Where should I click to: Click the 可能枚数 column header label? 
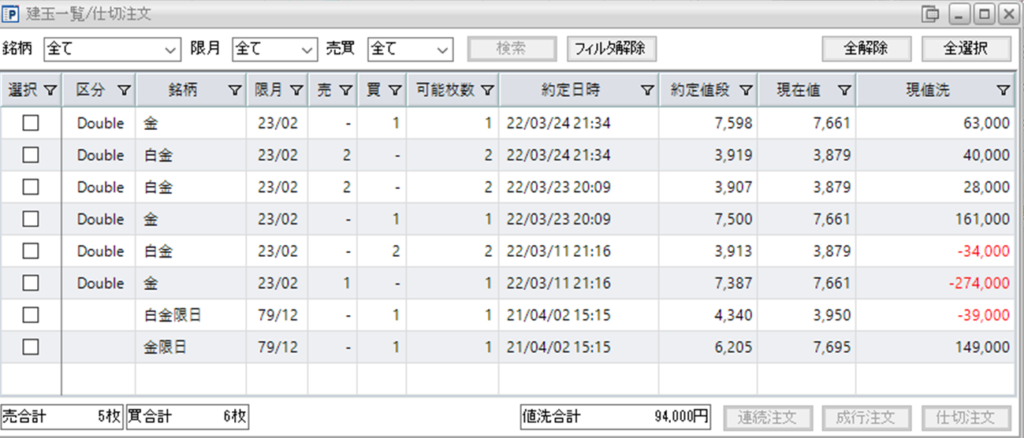click(444, 91)
